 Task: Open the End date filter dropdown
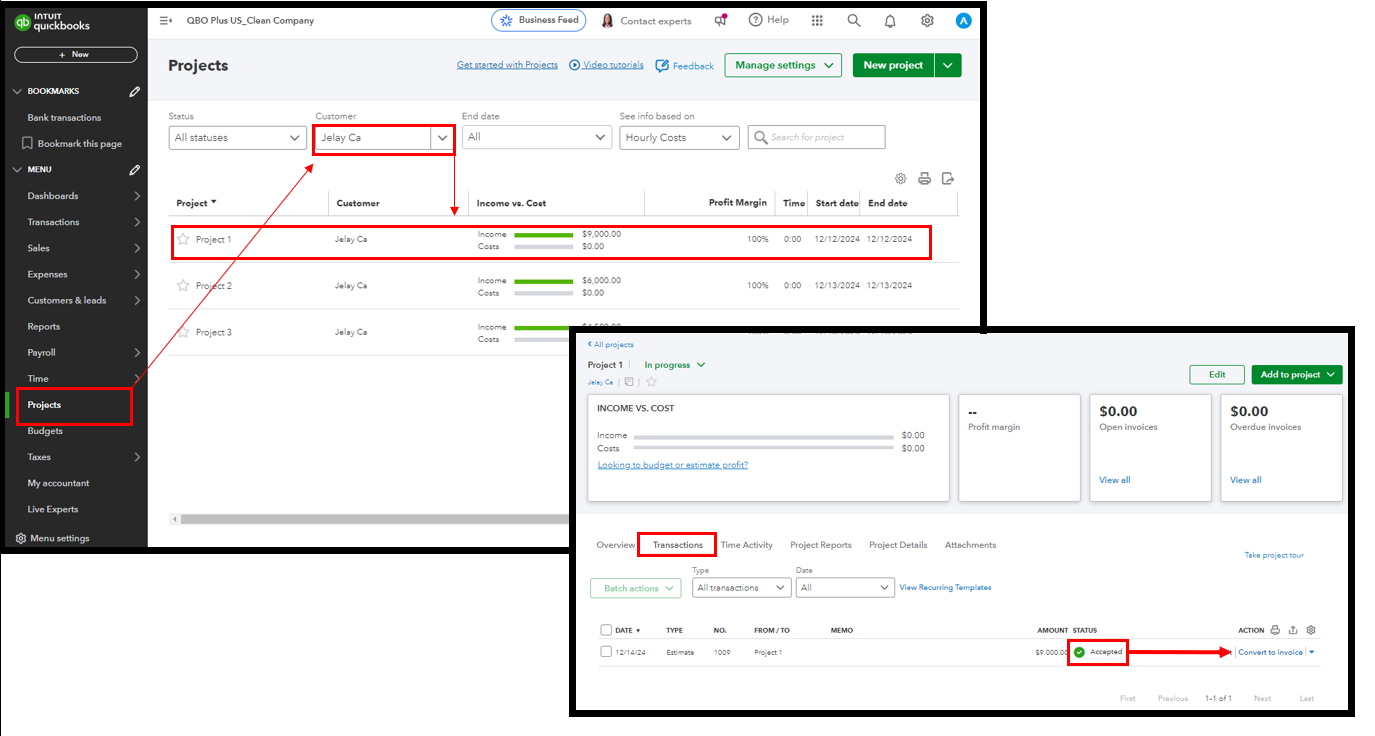(536, 138)
